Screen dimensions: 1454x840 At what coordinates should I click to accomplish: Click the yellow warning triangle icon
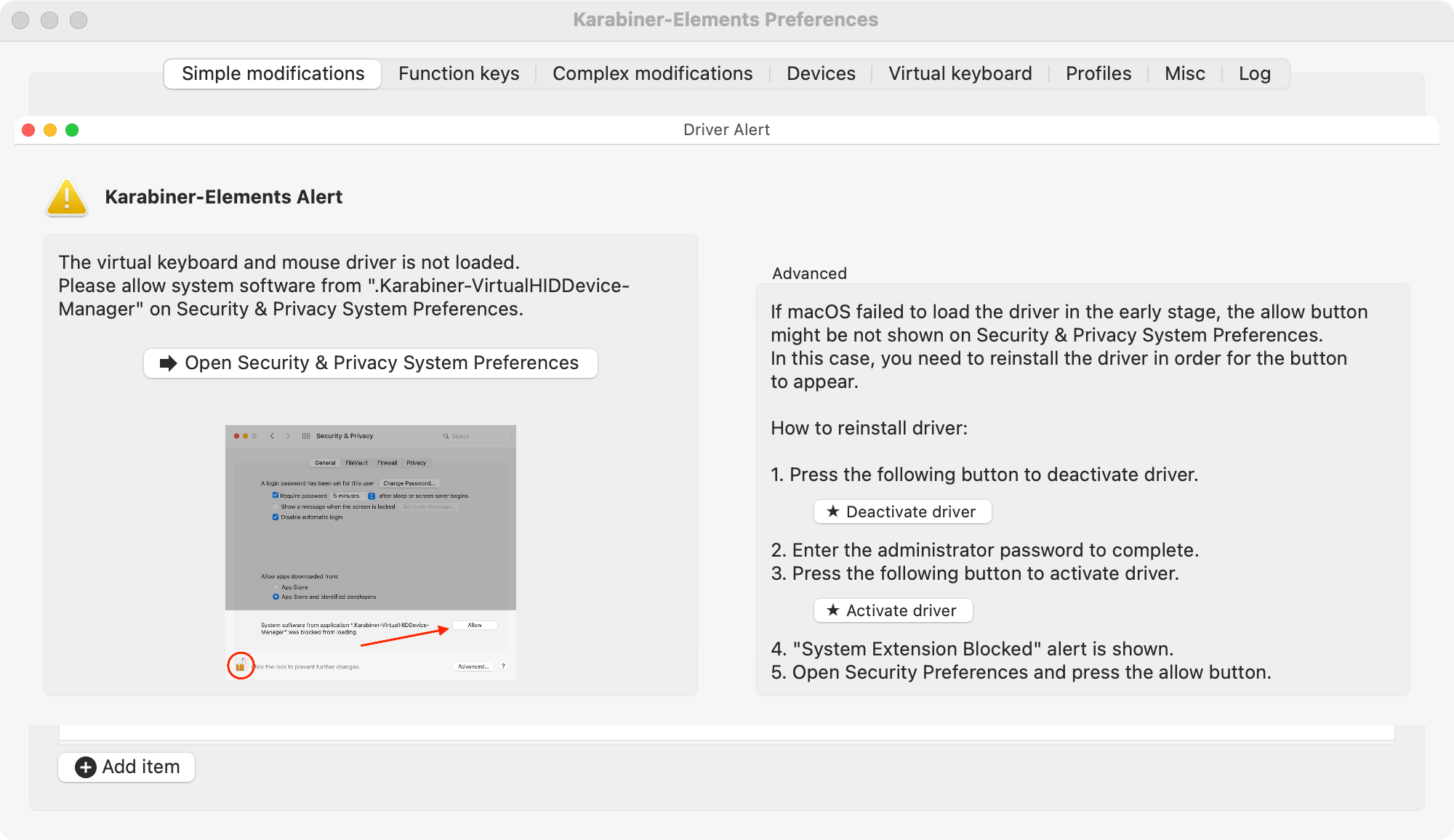[67, 198]
